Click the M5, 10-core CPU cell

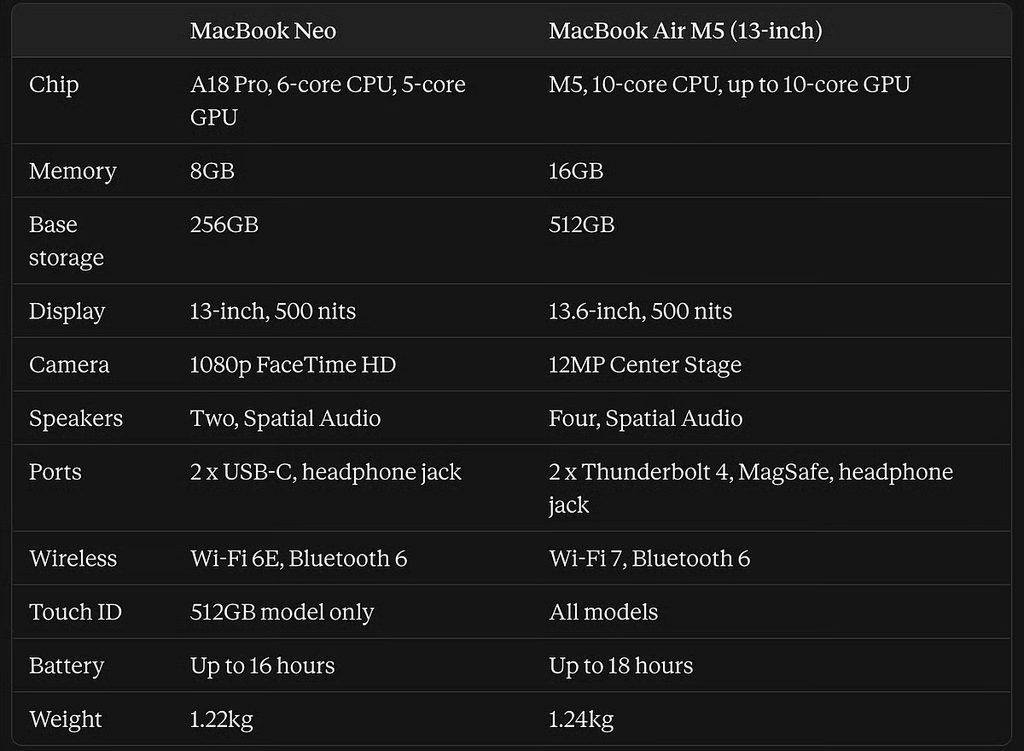pos(729,85)
